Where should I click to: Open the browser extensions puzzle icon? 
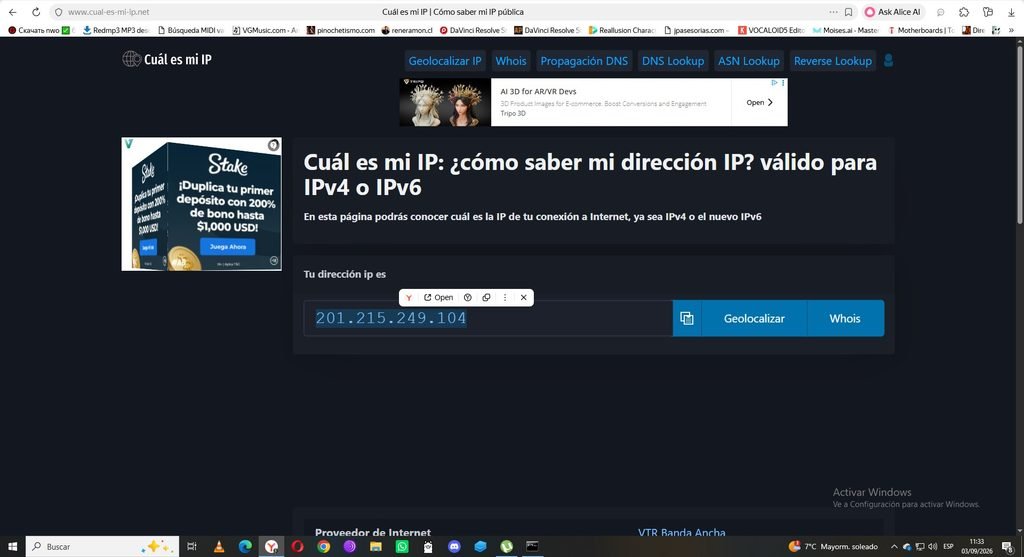pos(964,12)
